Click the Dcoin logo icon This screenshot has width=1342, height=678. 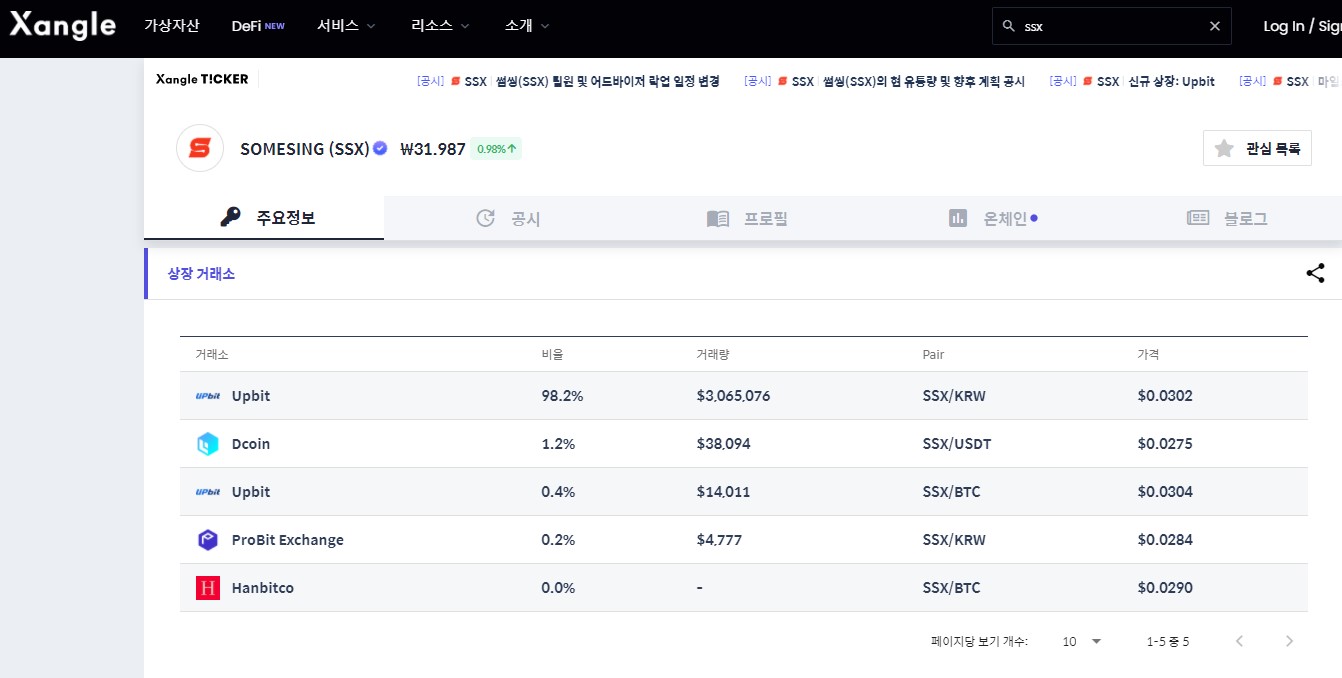coord(207,444)
